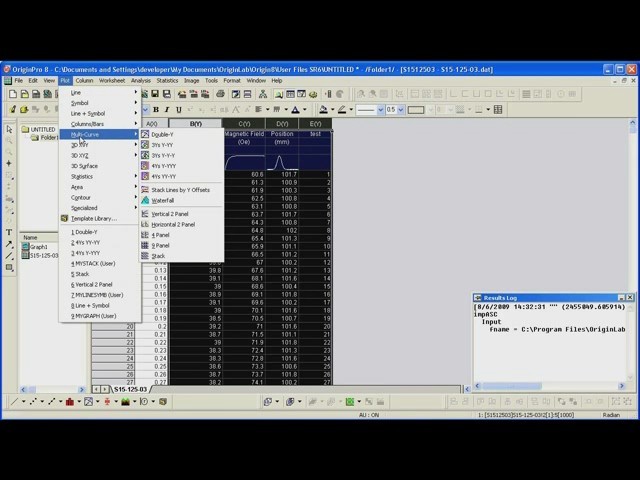Click the table grid icon after border controls
640x480 pixels.
point(498,109)
